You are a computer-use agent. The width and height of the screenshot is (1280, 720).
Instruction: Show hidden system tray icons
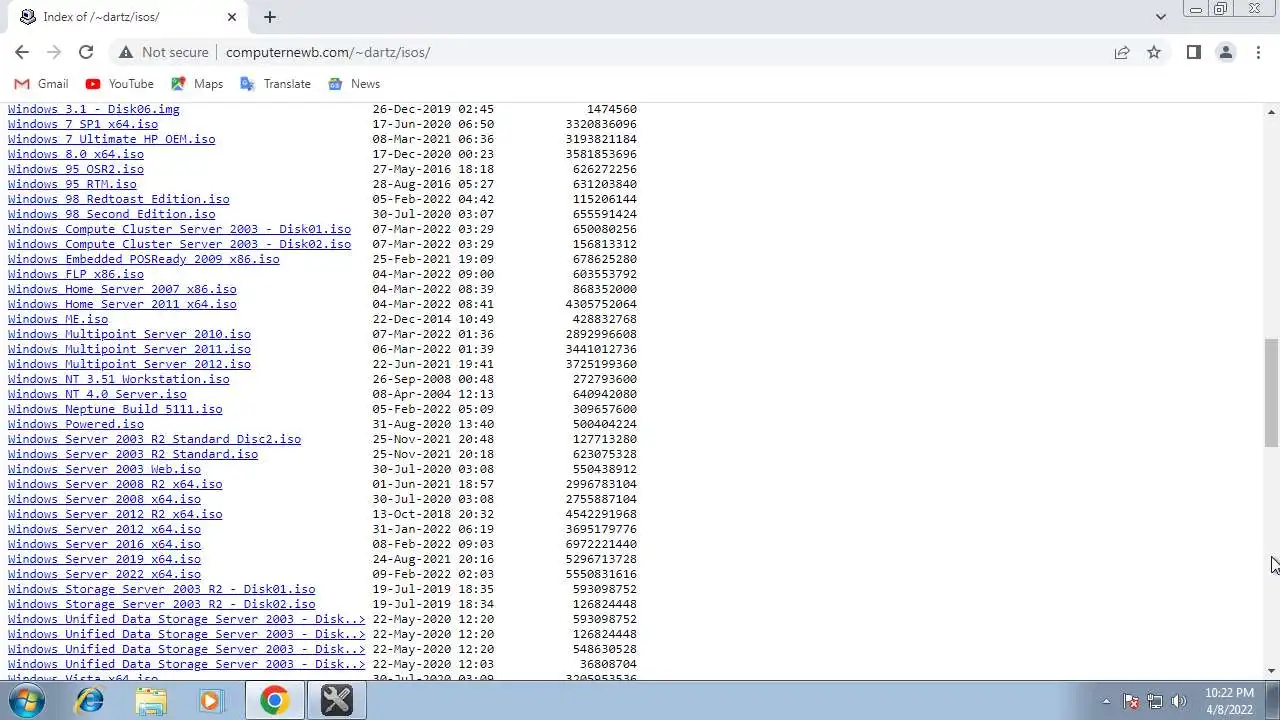[1106, 701]
